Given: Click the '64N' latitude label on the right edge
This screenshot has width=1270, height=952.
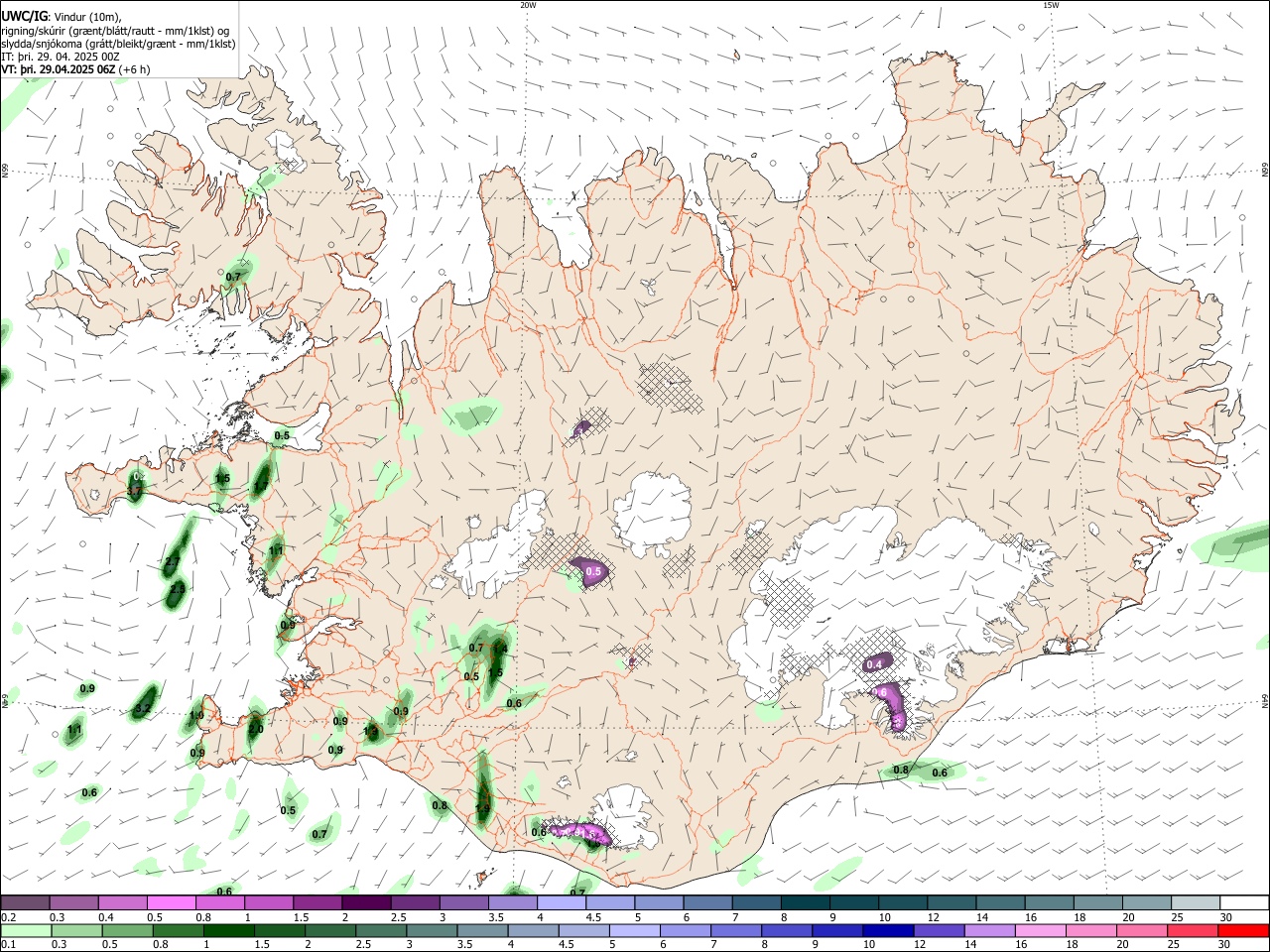Looking at the screenshot, I should [x=1265, y=699].
